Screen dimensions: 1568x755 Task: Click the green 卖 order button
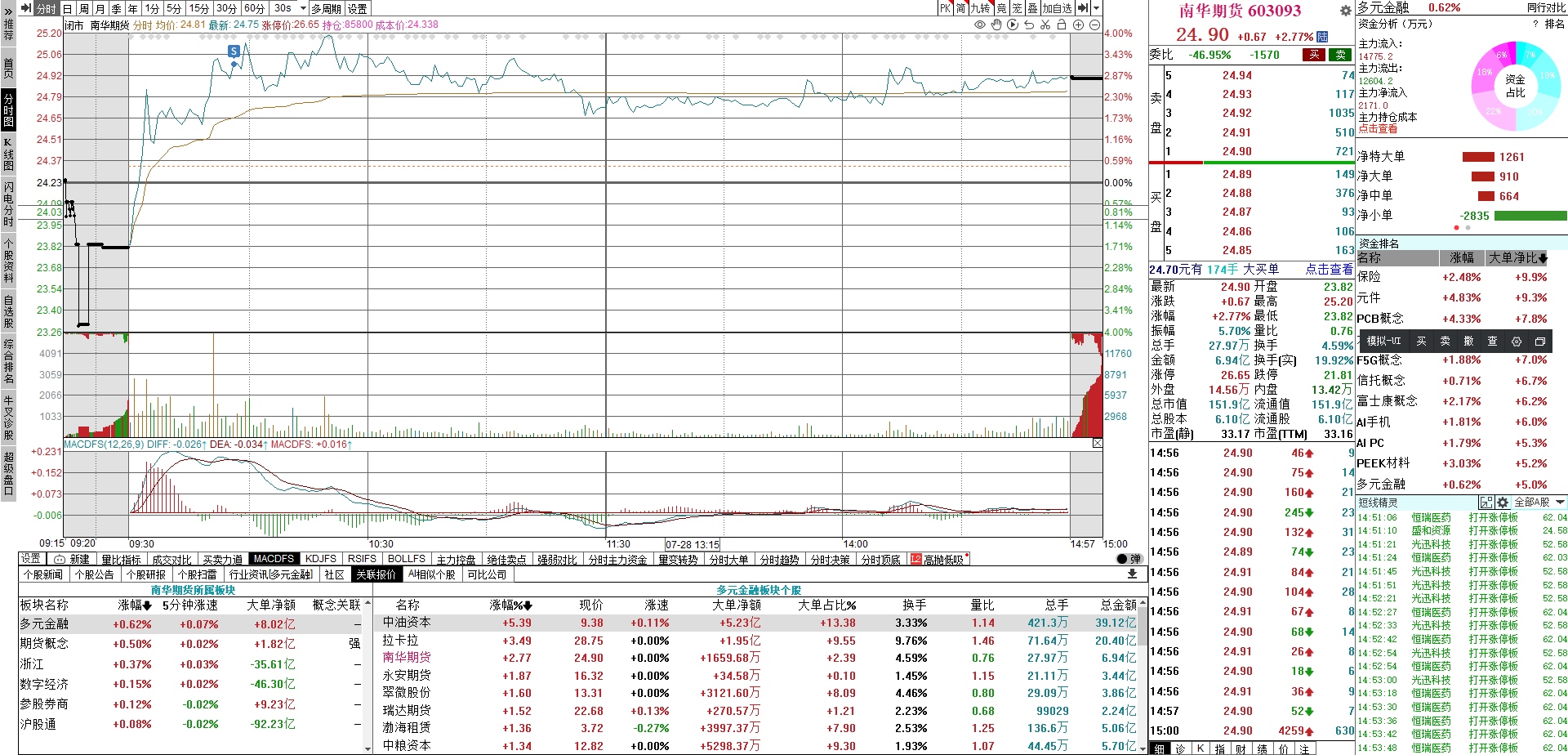pos(1340,55)
